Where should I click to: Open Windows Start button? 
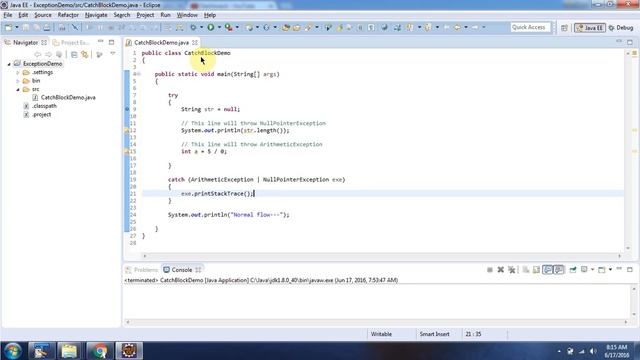point(12,351)
